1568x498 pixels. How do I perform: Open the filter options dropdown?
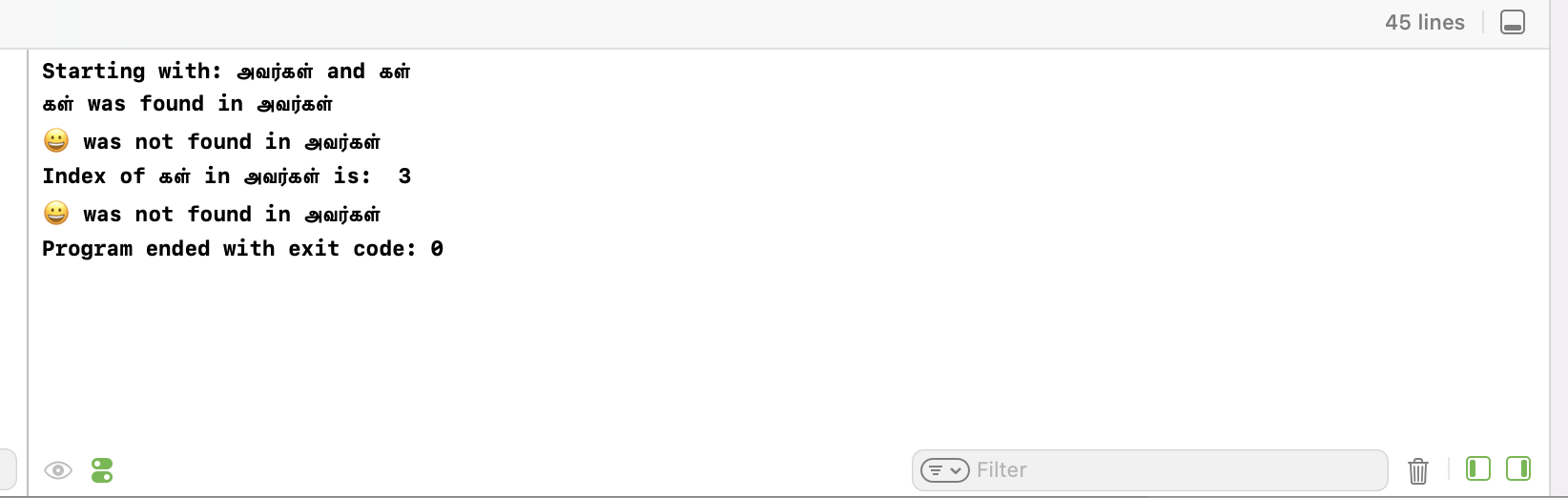point(945,470)
